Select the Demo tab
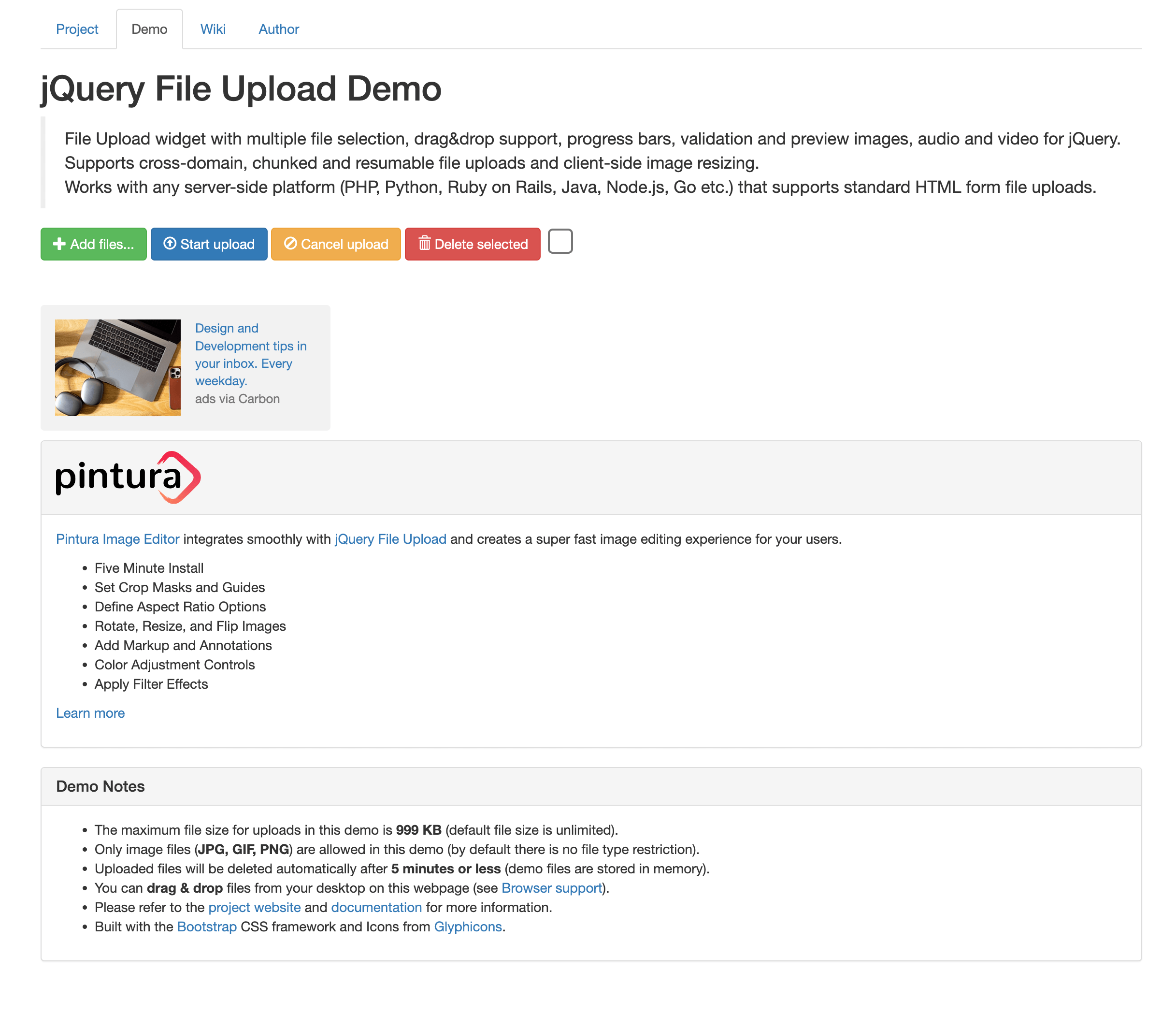Viewport: 1176px width, 1014px height. [149, 29]
